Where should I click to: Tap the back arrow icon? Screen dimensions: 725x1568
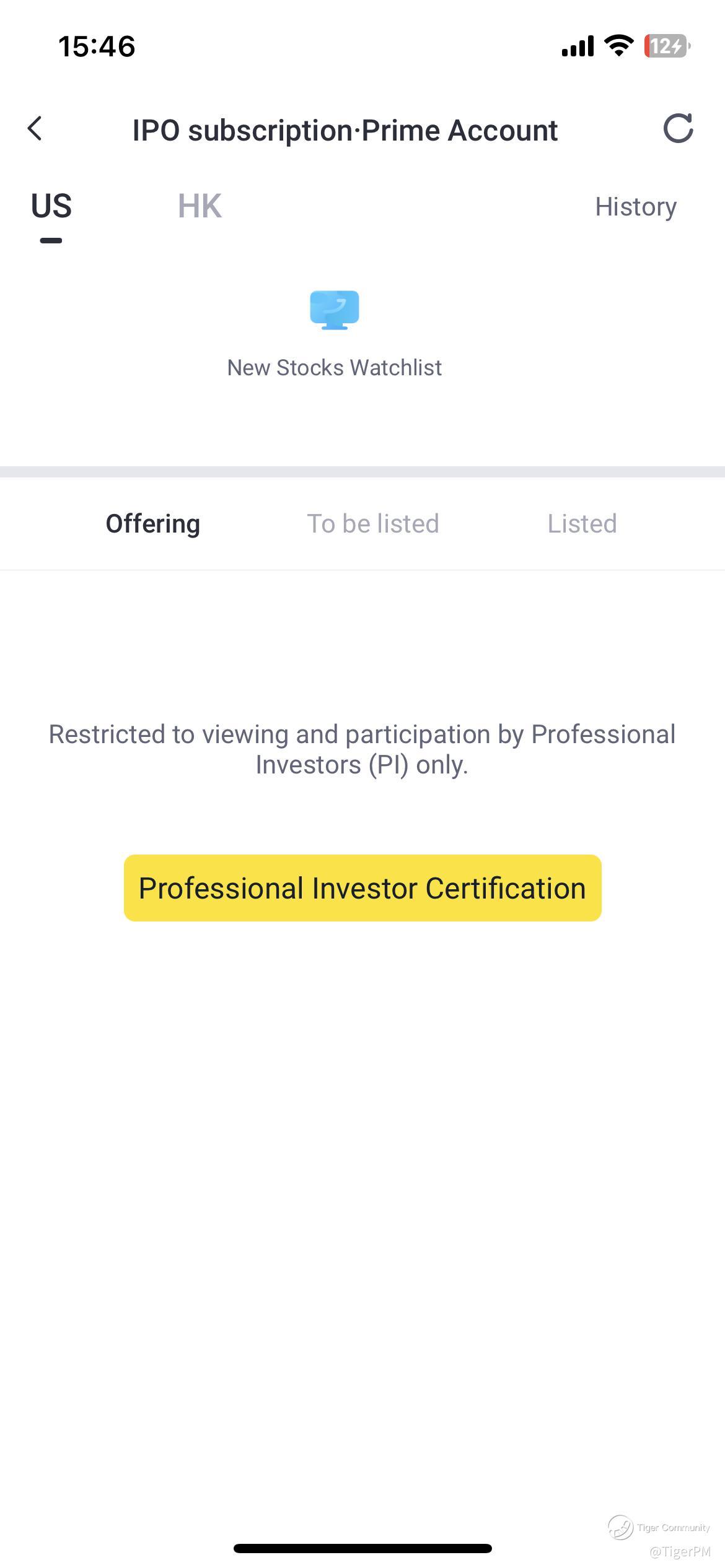[x=35, y=129]
